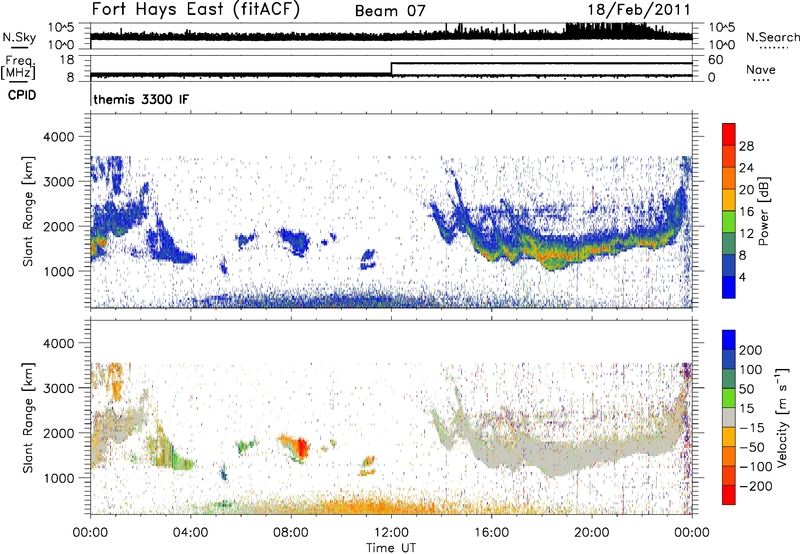Click the '16:00' time tick label
The width and height of the screenshot is (800, 554).
click(x=491, y=533)
